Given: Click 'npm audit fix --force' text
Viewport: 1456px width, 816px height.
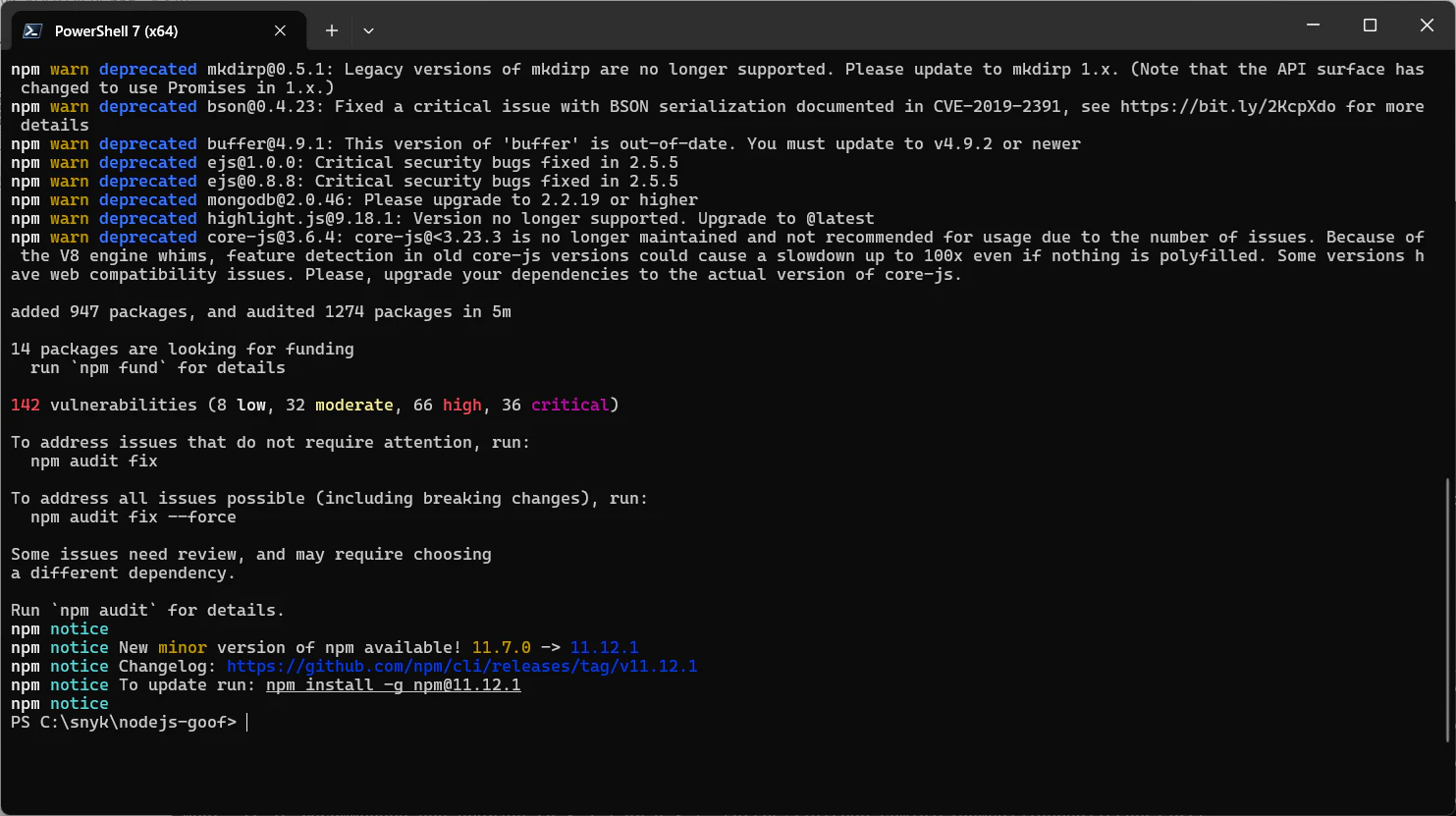Looking at the screenshot, I should [133, 517].
